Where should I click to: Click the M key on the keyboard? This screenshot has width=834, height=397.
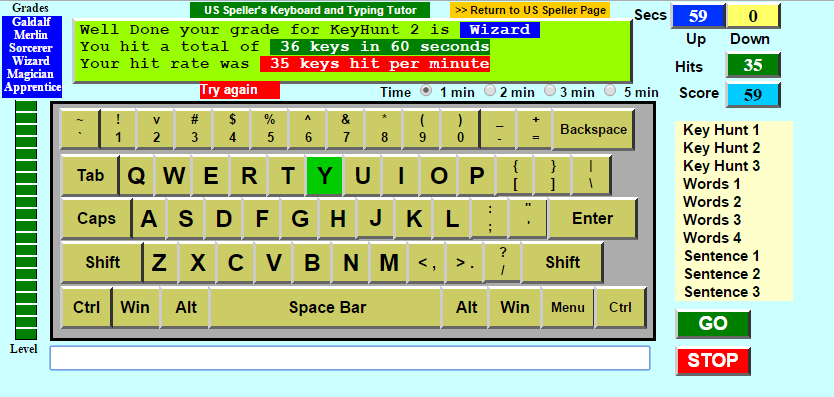[x=389, y=262]
